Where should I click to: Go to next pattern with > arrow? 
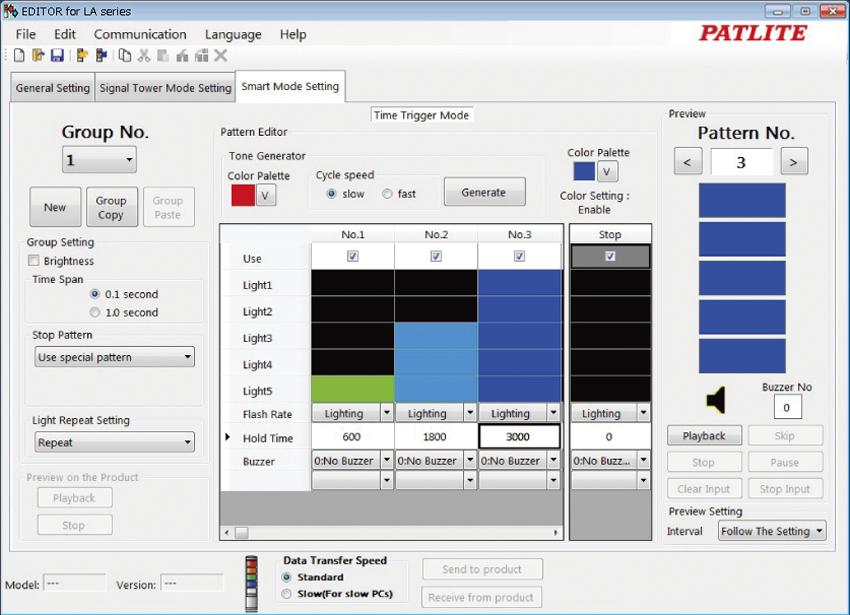tap(793, 160)
